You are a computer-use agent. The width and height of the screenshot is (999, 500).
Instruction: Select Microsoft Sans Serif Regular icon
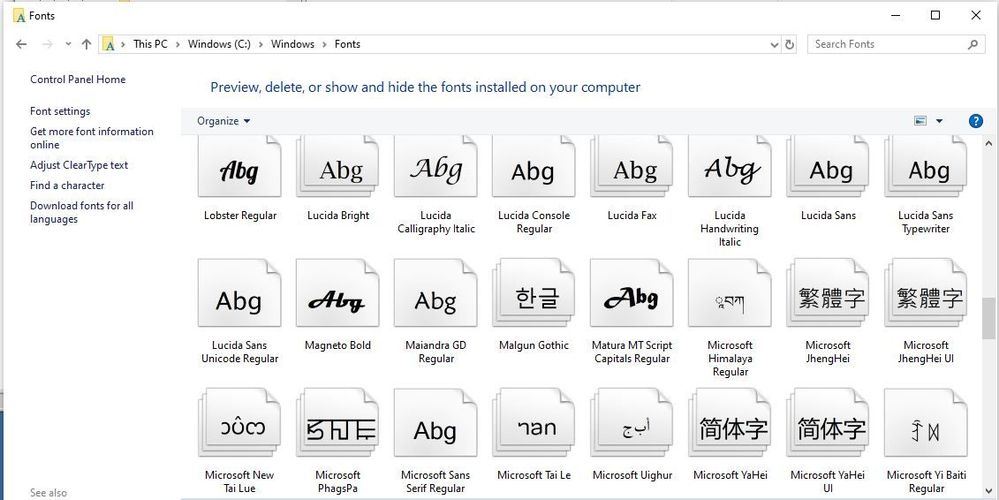pyautogui.click(x=436, y=423)
